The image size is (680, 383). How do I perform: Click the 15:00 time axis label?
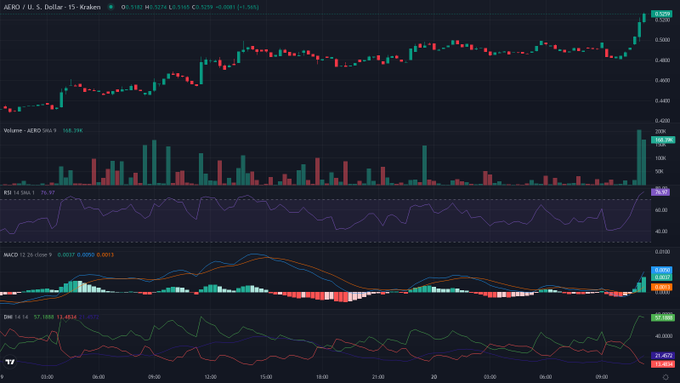point(266,377)
